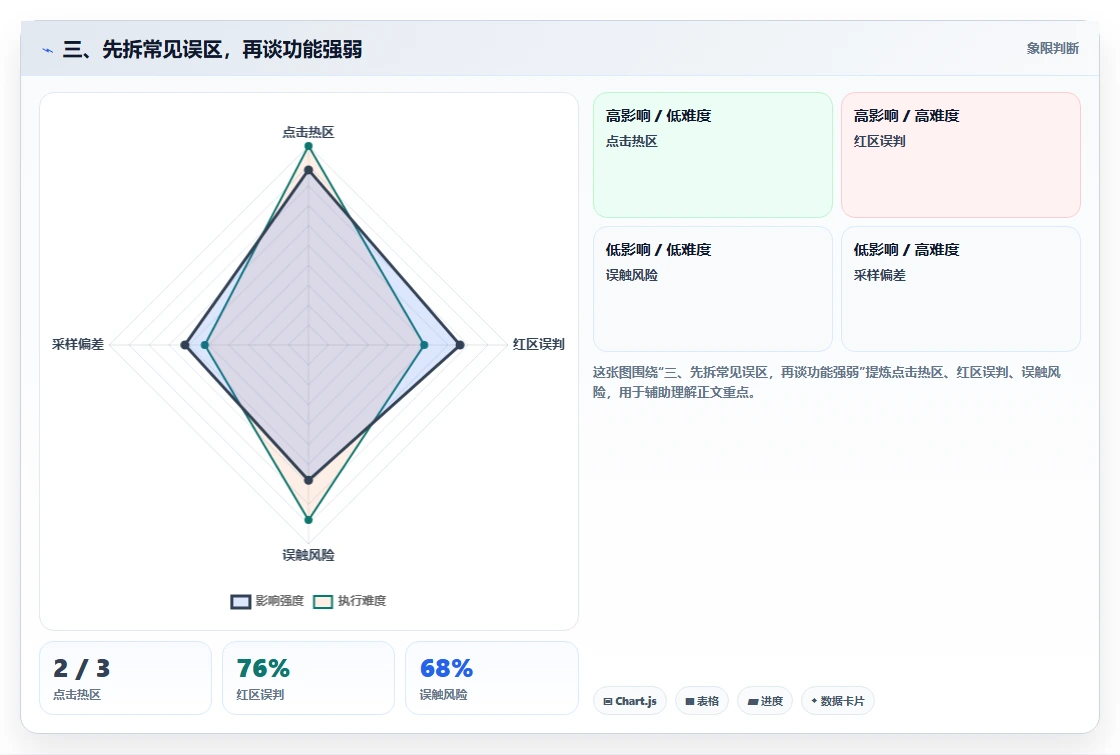
Task: Click the 数据卡片 tag chip
Action: pyautogui.click(x=837, y=701)
